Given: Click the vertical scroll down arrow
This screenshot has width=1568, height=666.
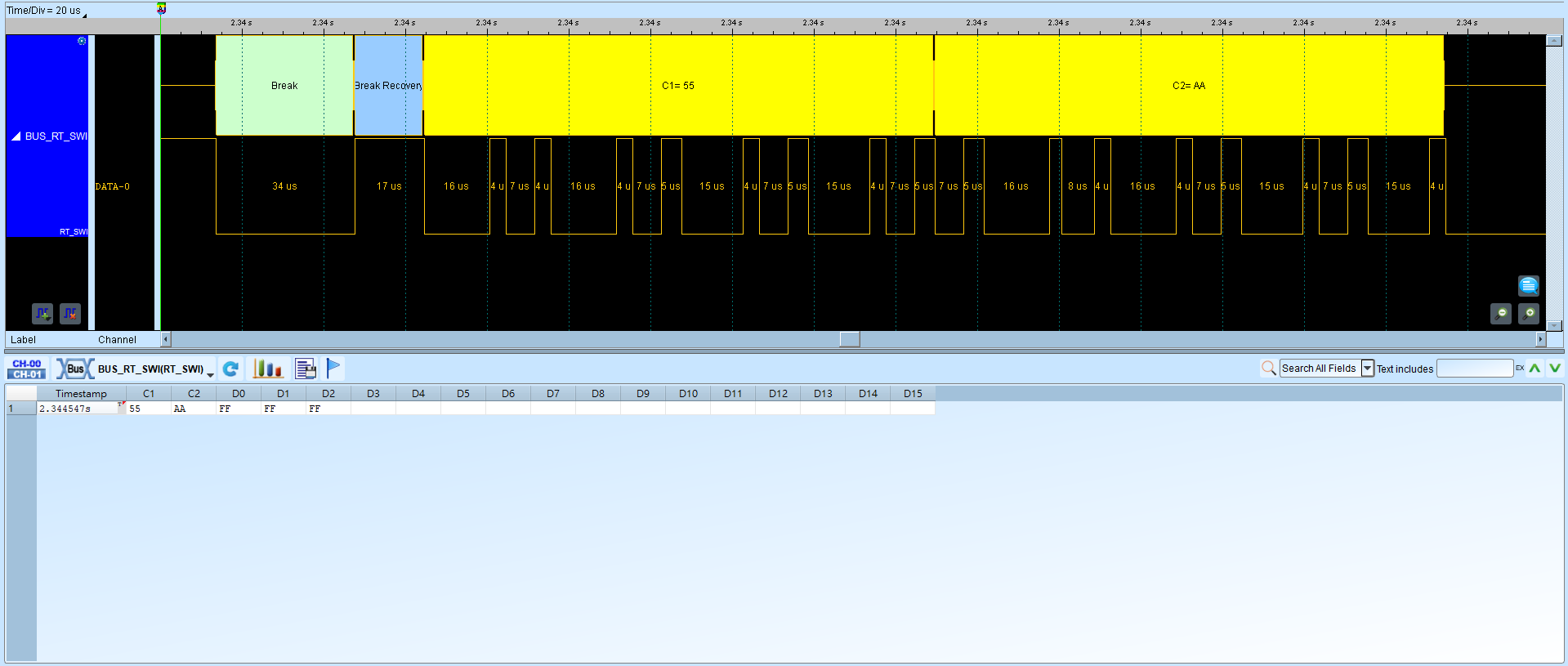Looking at the screenshot, I should pos(1554,325).
